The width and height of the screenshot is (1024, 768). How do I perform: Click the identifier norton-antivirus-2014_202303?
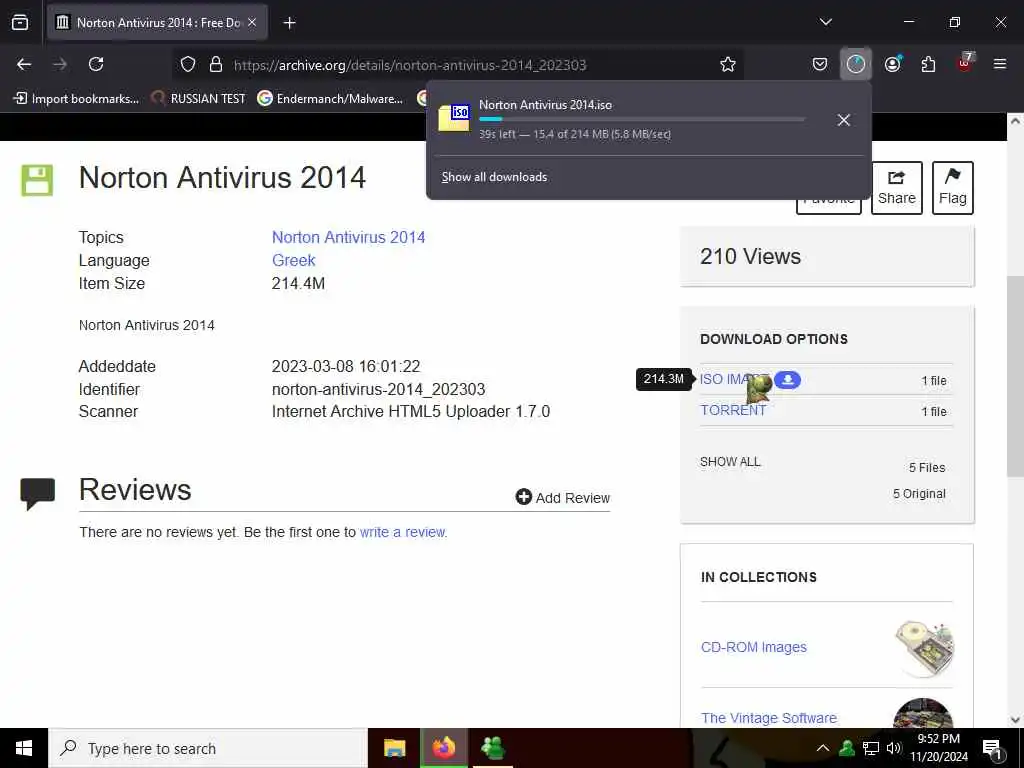378,389
